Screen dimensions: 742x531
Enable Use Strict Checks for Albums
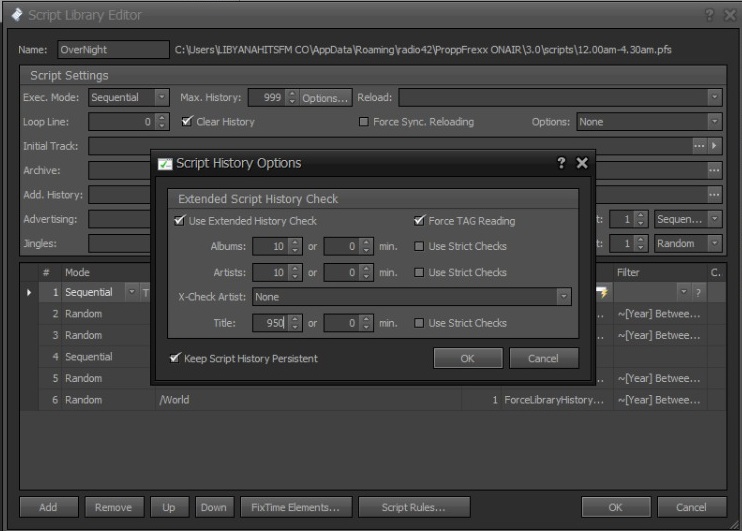pyautogui.click(x=419, y=246)
